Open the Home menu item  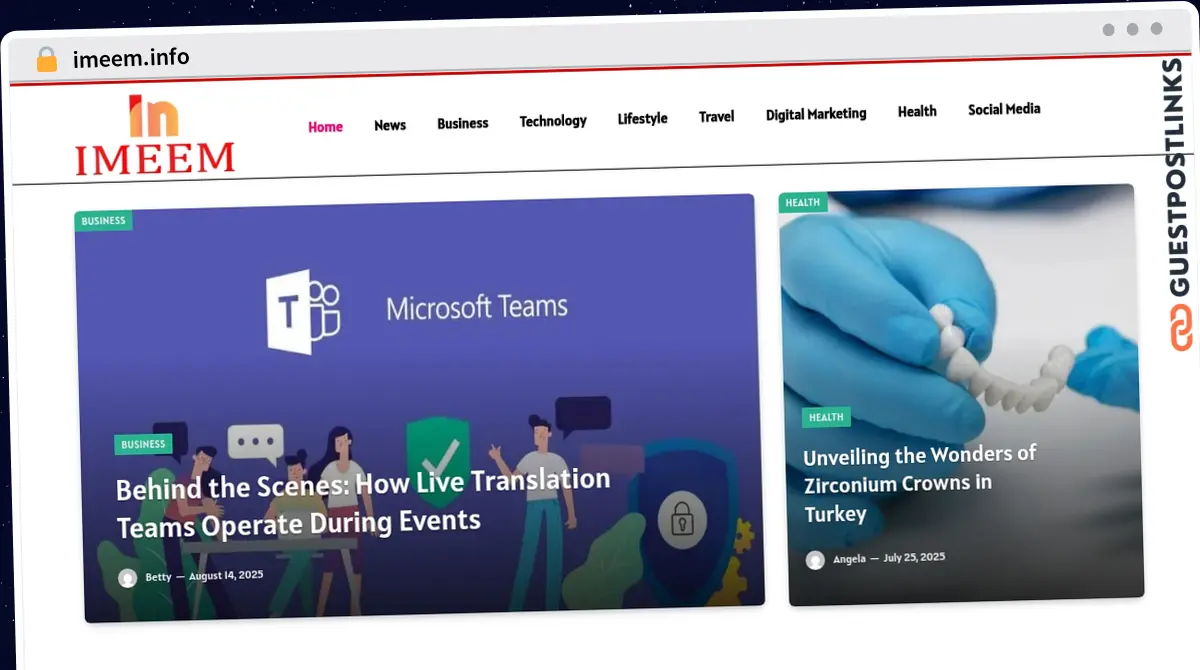click(x=325, y=127)
